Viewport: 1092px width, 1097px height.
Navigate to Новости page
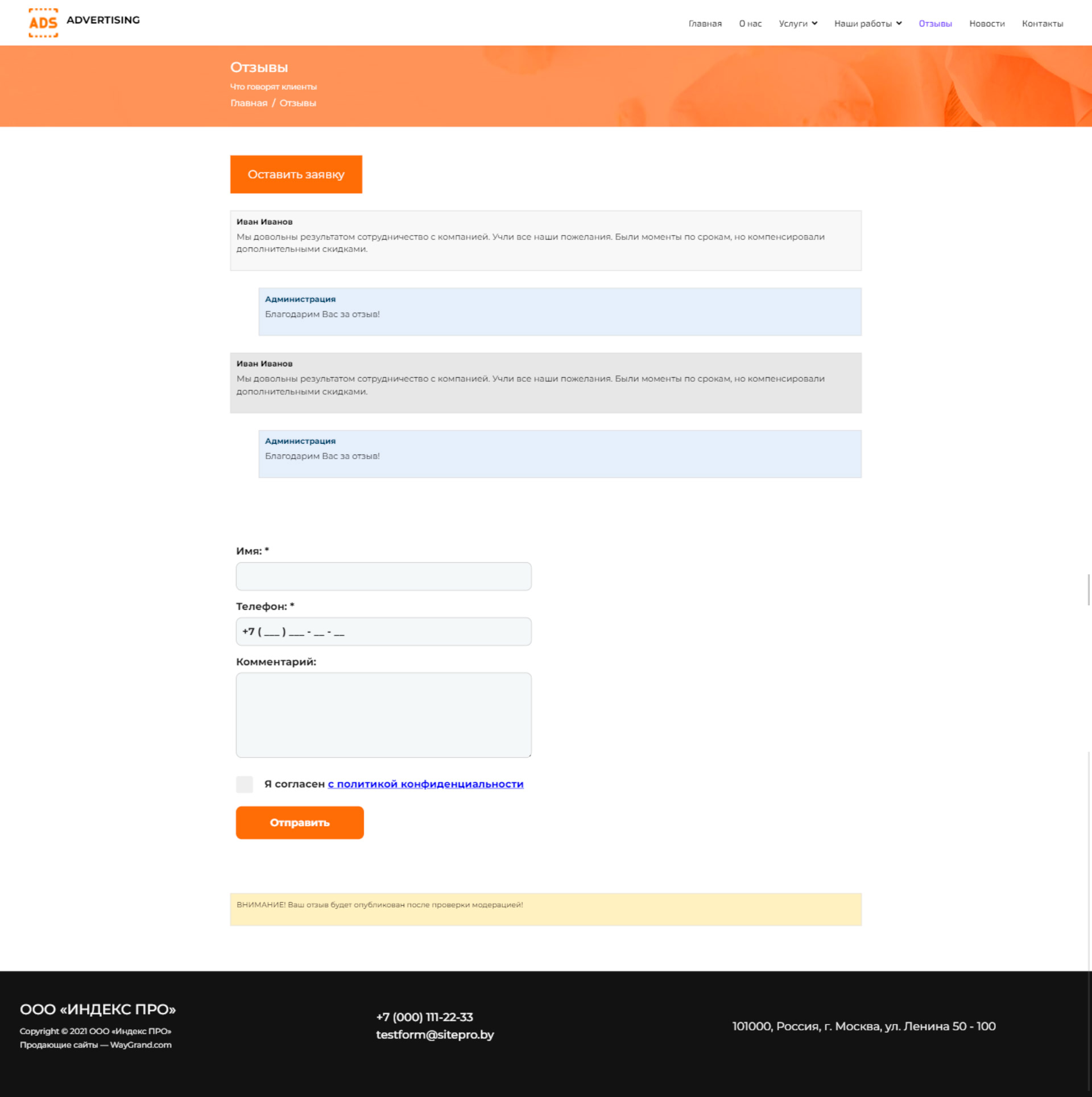pos(986,23)
